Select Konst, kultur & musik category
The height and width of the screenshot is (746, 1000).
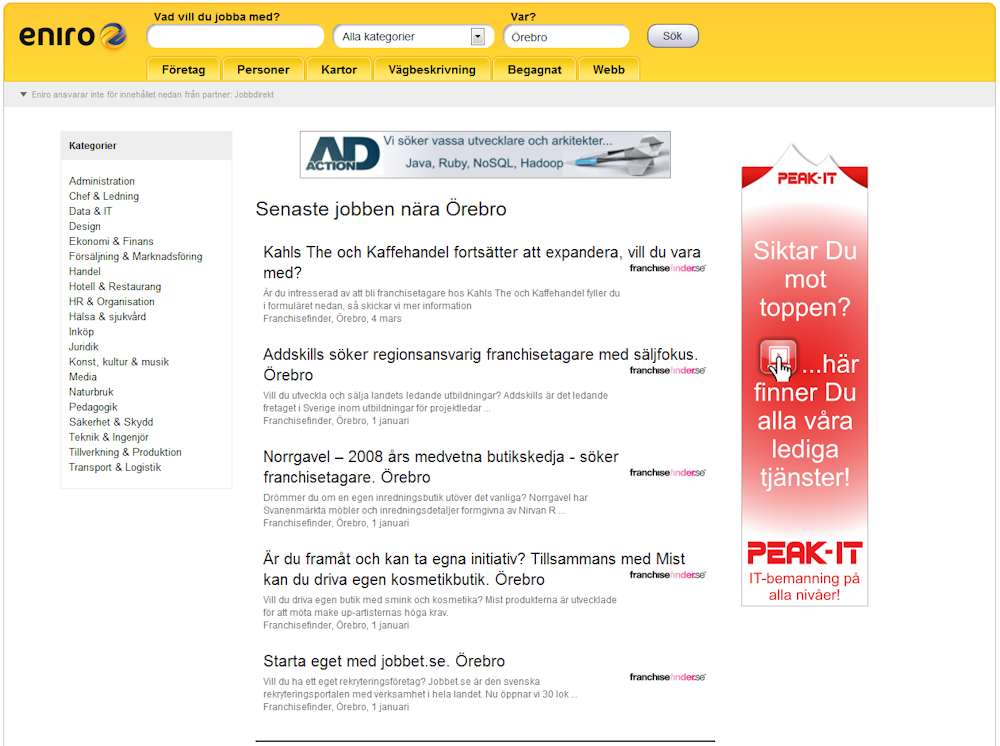coord(119,362)
